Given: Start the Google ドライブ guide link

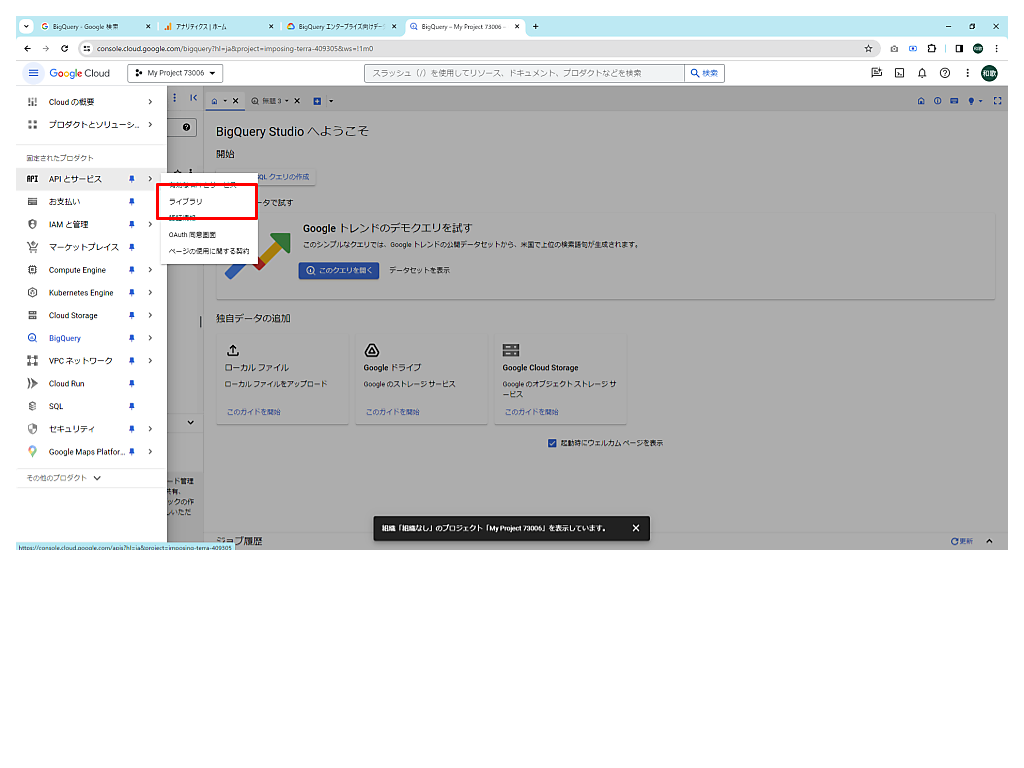Looking at the screenshot, I should point(392,412).
